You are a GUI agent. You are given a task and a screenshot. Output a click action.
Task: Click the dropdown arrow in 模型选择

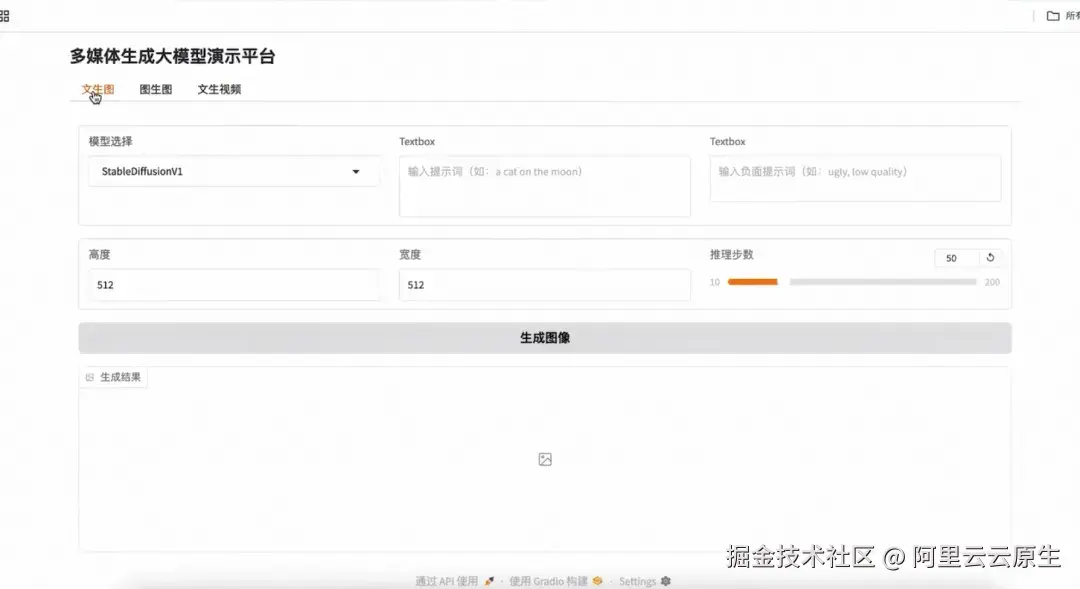pos(356,172)
